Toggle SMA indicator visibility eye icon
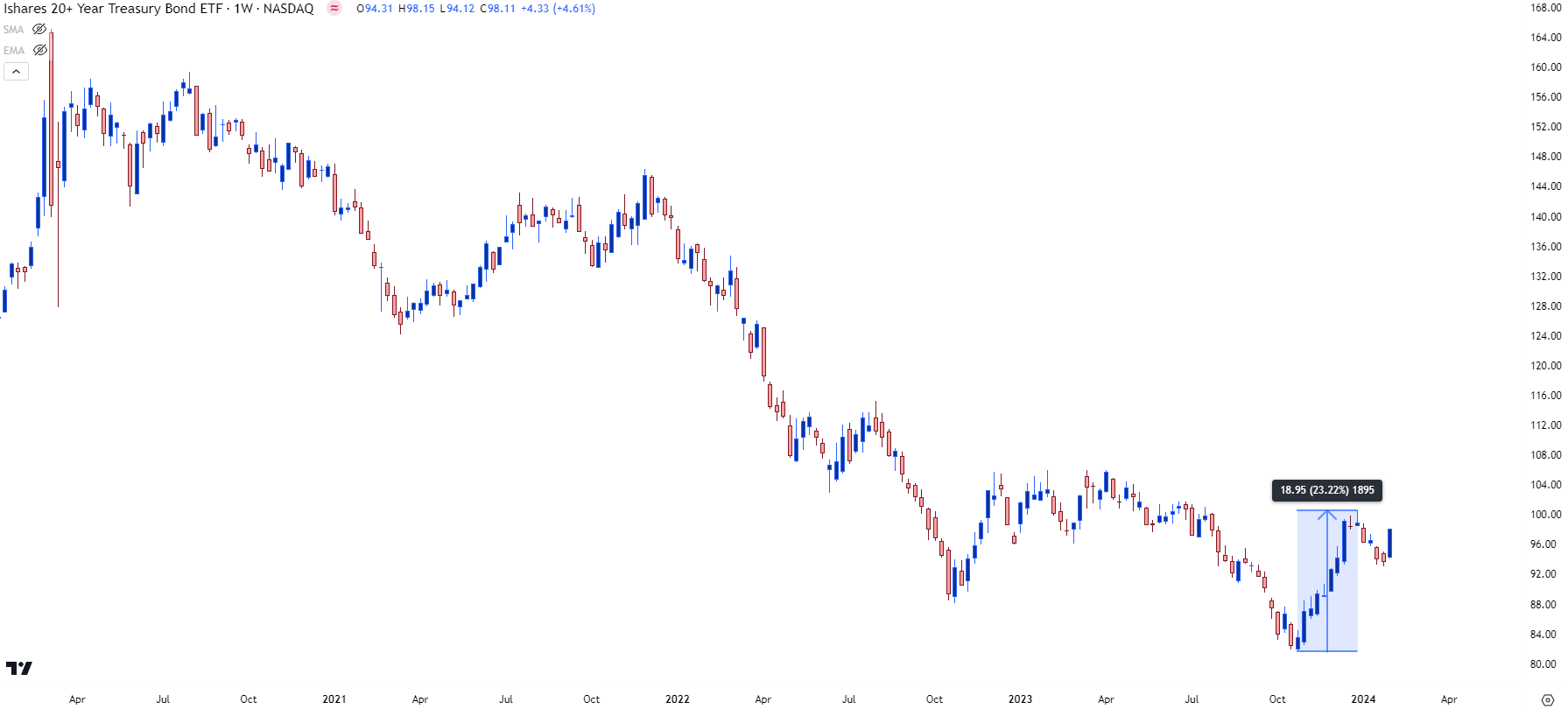This screenshot has width=1568, height=709. pyautogui.click(x=39, y=29)
